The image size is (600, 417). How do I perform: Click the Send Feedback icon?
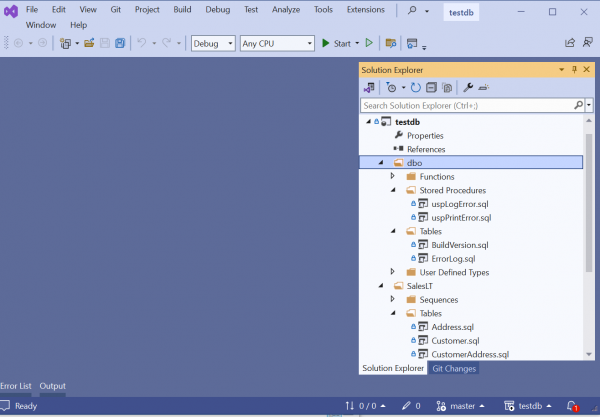[x=588, y=42]
